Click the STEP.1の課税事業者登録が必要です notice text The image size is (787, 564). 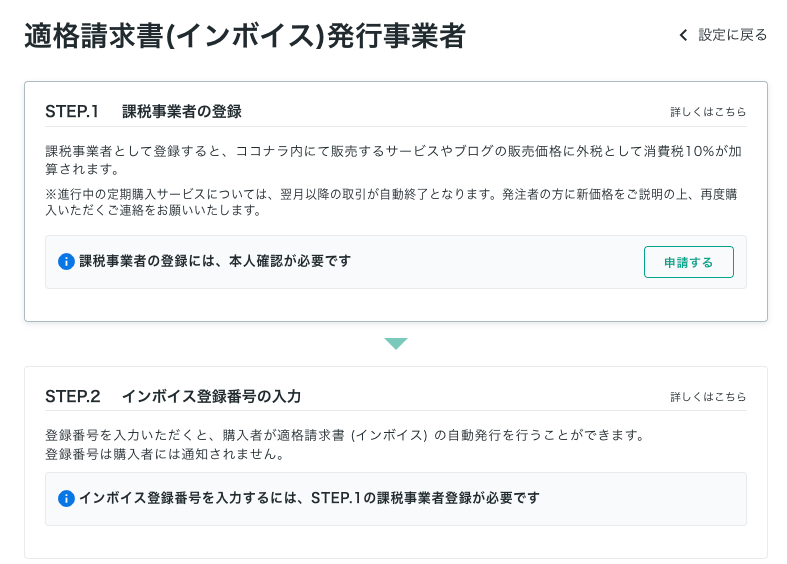pyautogui.click(x=309, y=498)
